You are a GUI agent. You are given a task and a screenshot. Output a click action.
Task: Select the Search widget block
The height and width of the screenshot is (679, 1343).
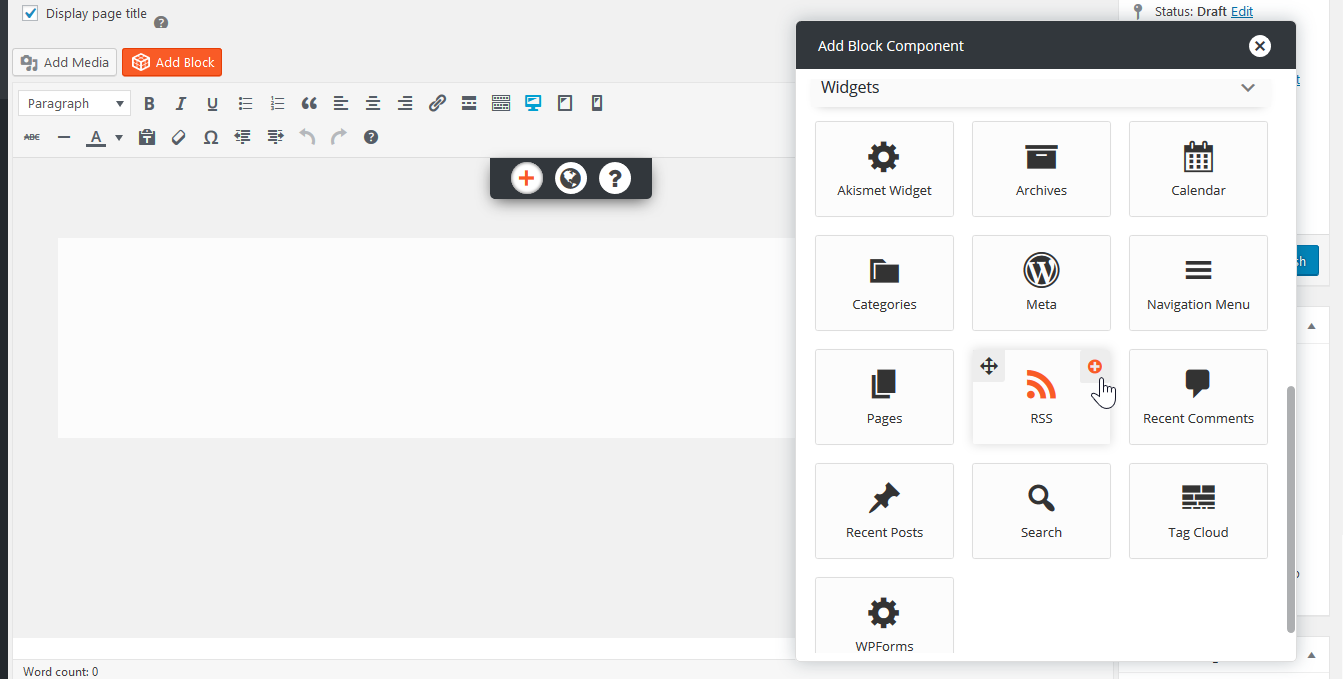1041,511
